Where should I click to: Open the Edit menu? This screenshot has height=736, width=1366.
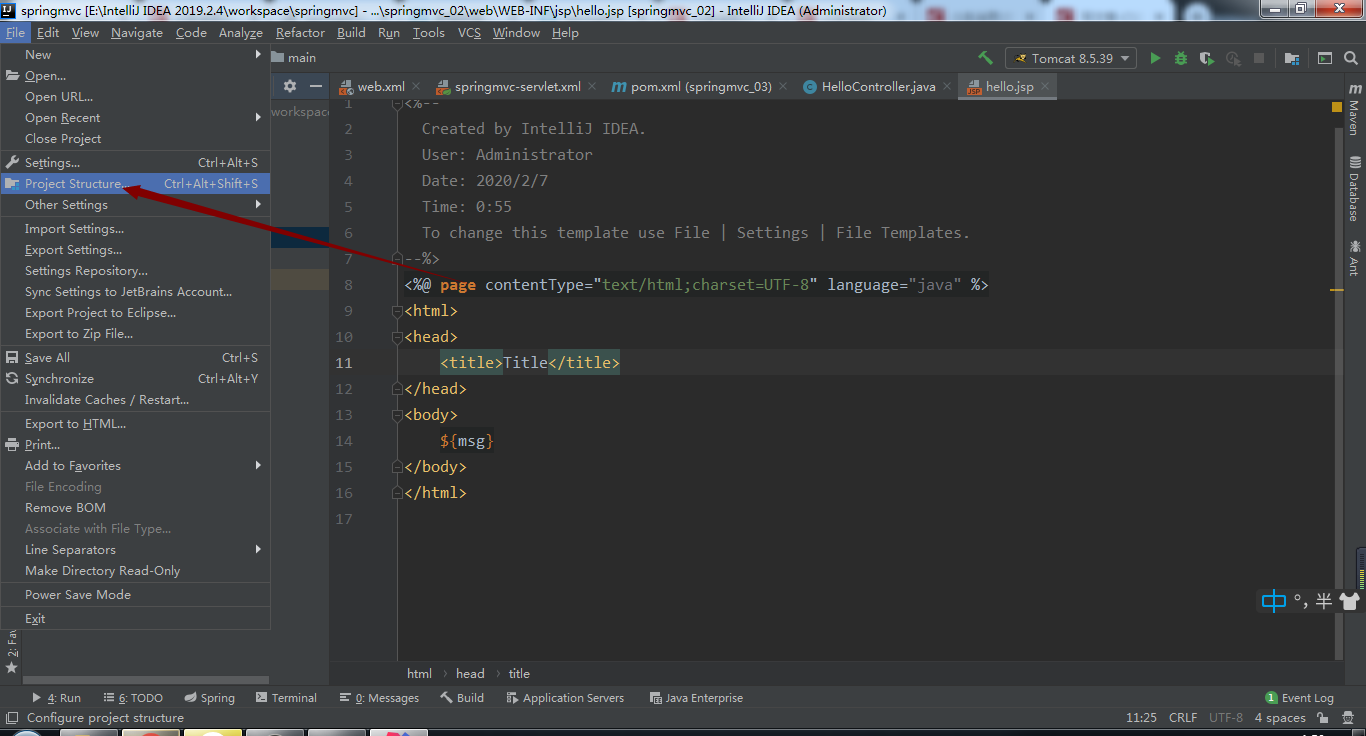pos(48,32)
